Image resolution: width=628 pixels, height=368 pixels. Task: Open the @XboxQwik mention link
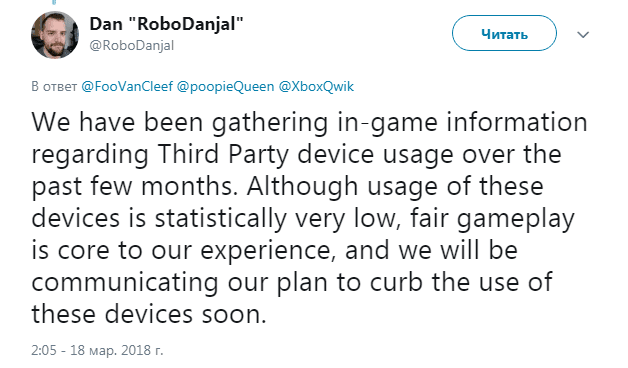[316, 86]
